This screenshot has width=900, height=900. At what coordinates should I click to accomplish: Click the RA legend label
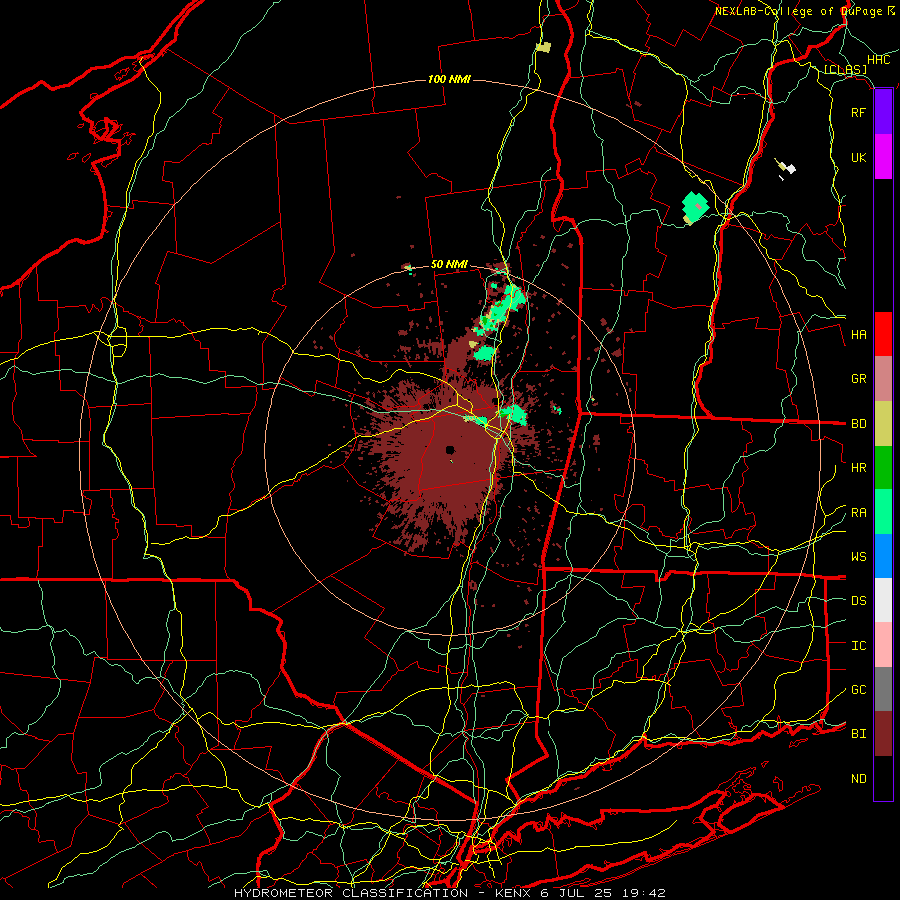[x=859, y=512]
